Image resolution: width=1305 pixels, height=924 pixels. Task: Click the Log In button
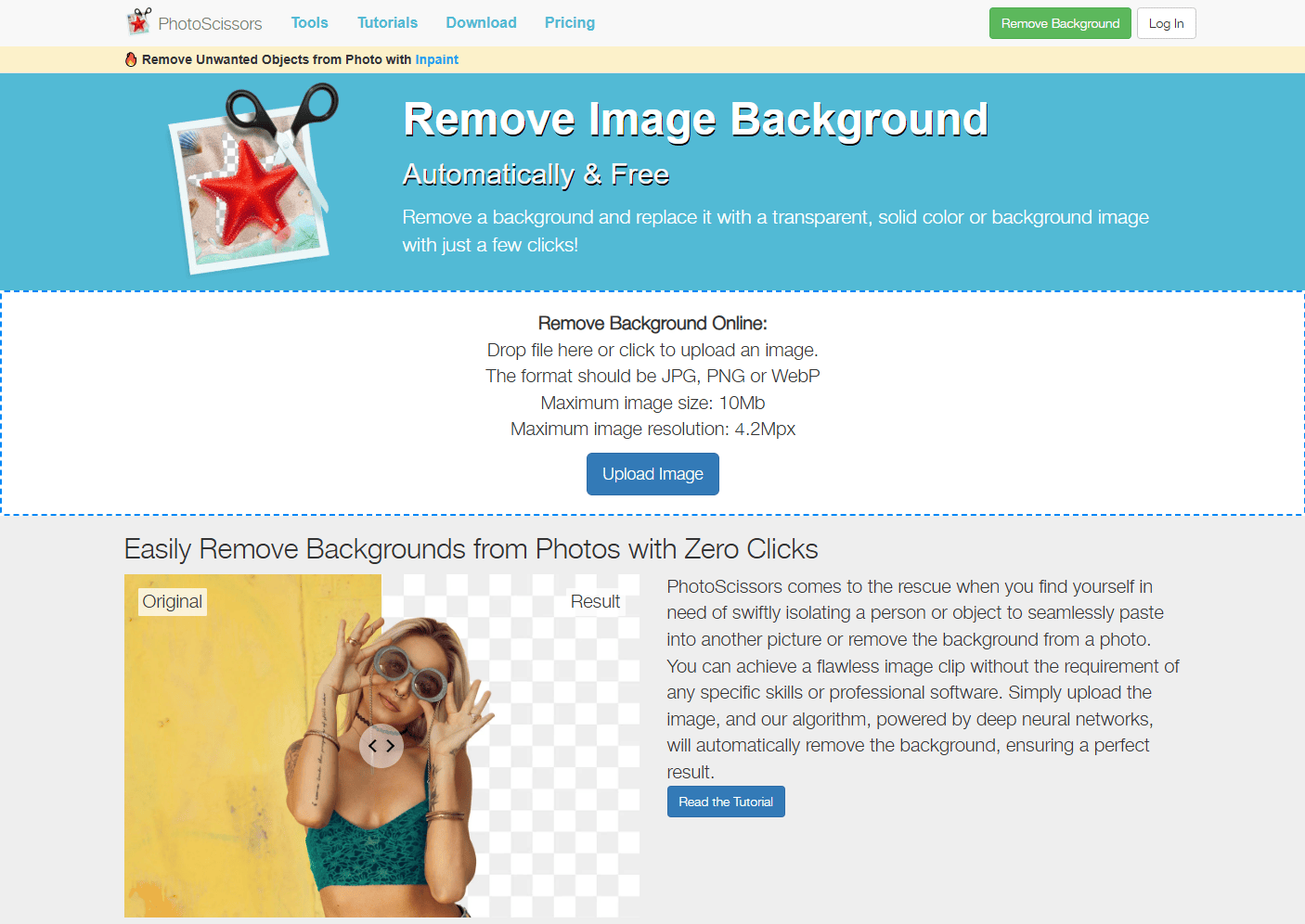(1166, 23)
